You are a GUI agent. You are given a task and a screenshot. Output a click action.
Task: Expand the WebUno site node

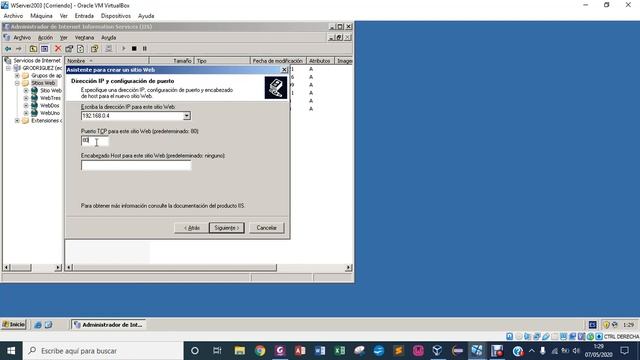click(x=26, y=113)
